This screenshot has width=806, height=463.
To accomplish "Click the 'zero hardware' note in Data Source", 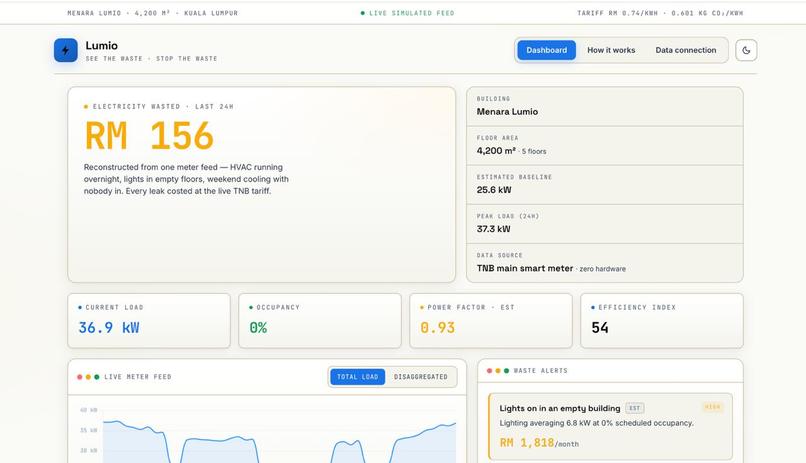I will point(602,269).
